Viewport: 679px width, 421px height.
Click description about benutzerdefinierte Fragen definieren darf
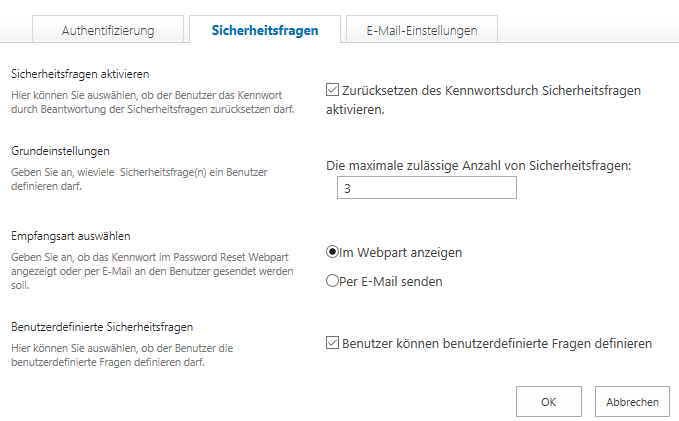point(122,355)
